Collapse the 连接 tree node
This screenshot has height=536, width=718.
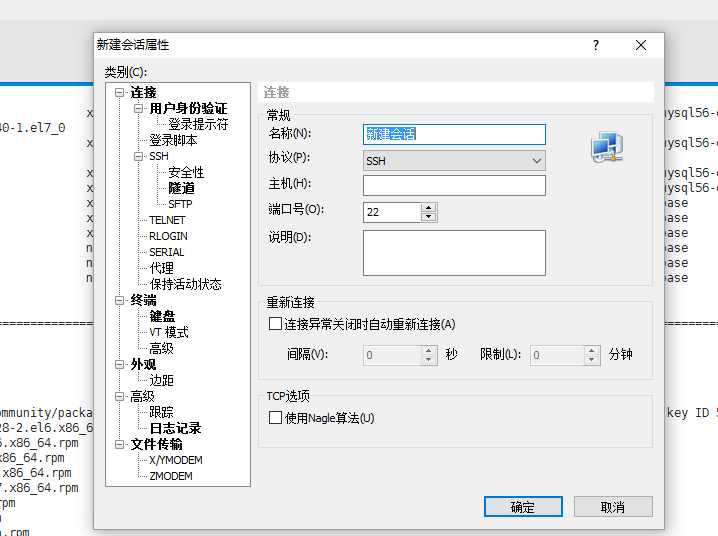coord(120,92)
